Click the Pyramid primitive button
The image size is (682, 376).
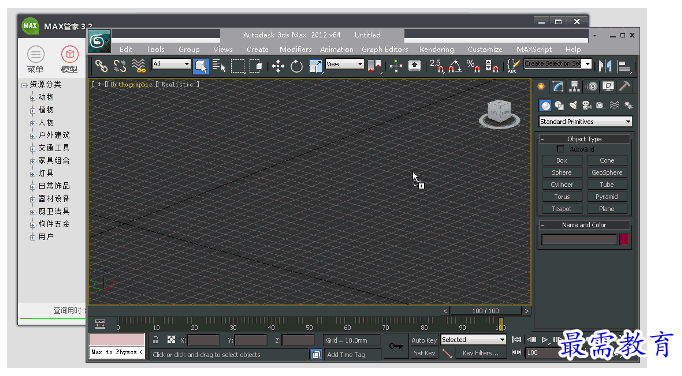point(607,197)
